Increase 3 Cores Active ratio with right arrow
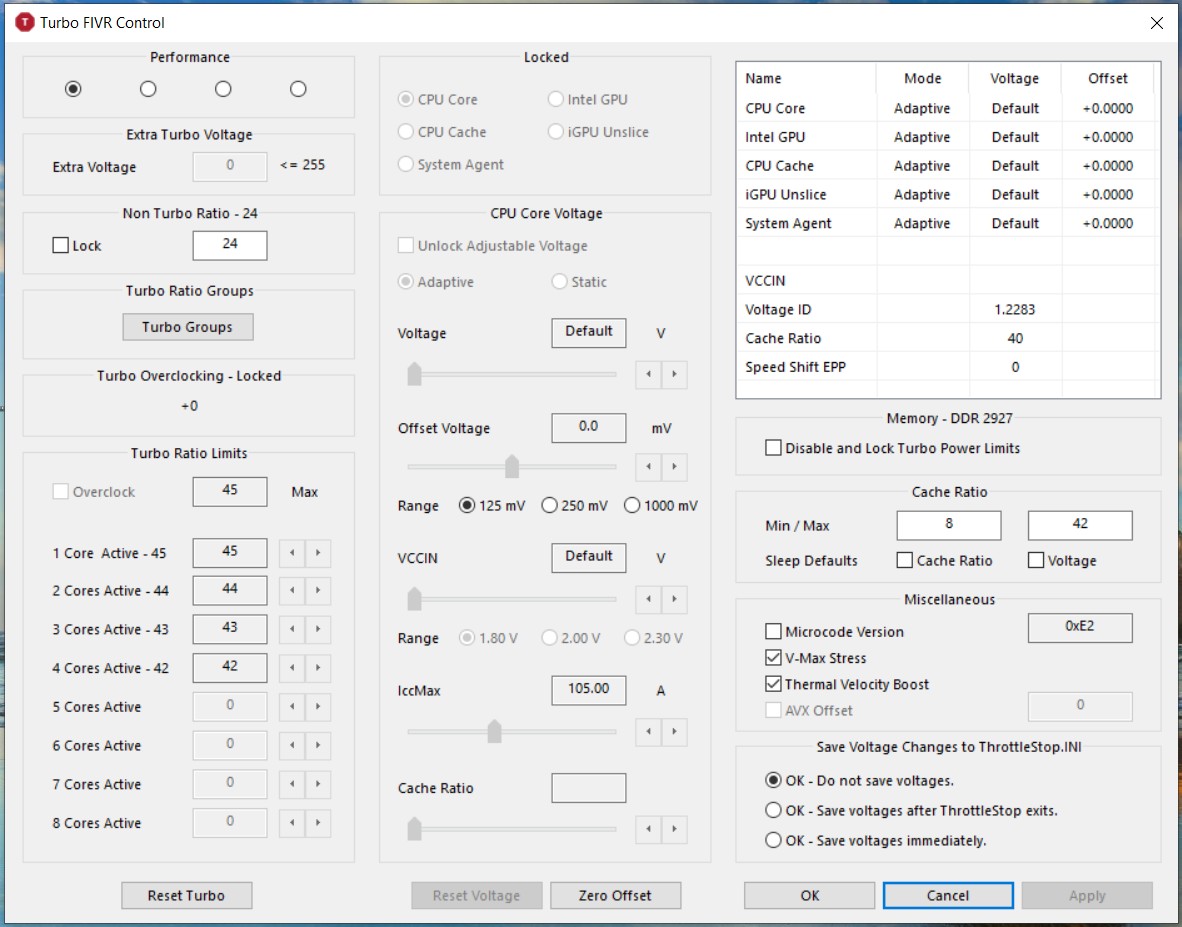 coord(318,629)
